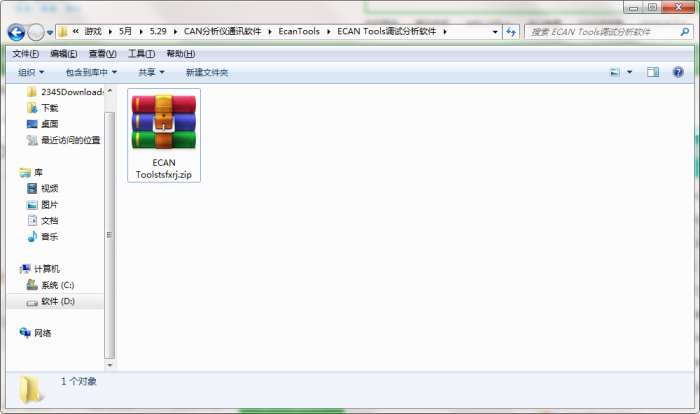Click the sidebar scroll down arrow
The image size is (700, 414).
click(109, 365)
